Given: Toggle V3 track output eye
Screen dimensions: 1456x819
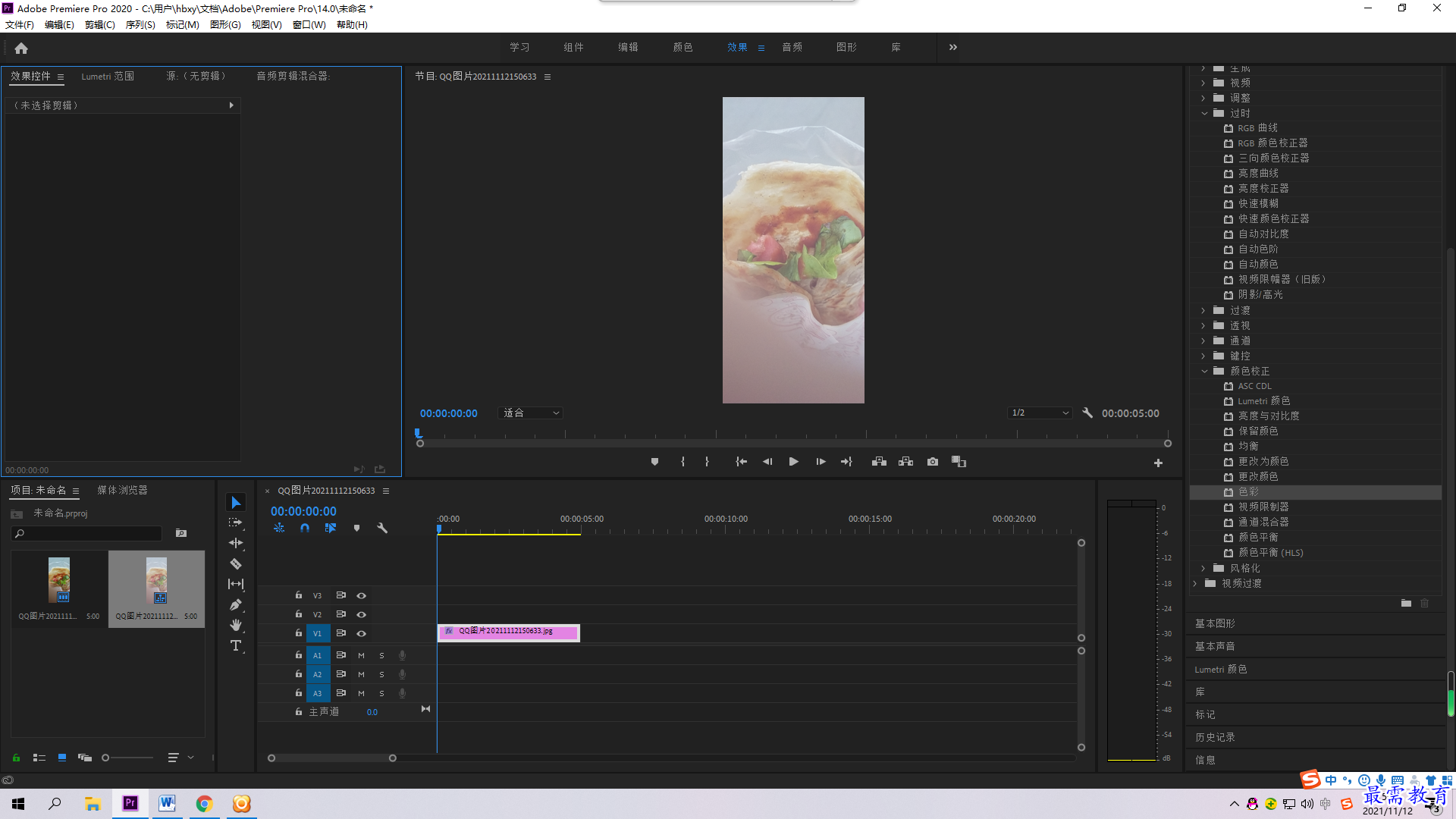Looking at the screenshot, I should pos(362,595).
